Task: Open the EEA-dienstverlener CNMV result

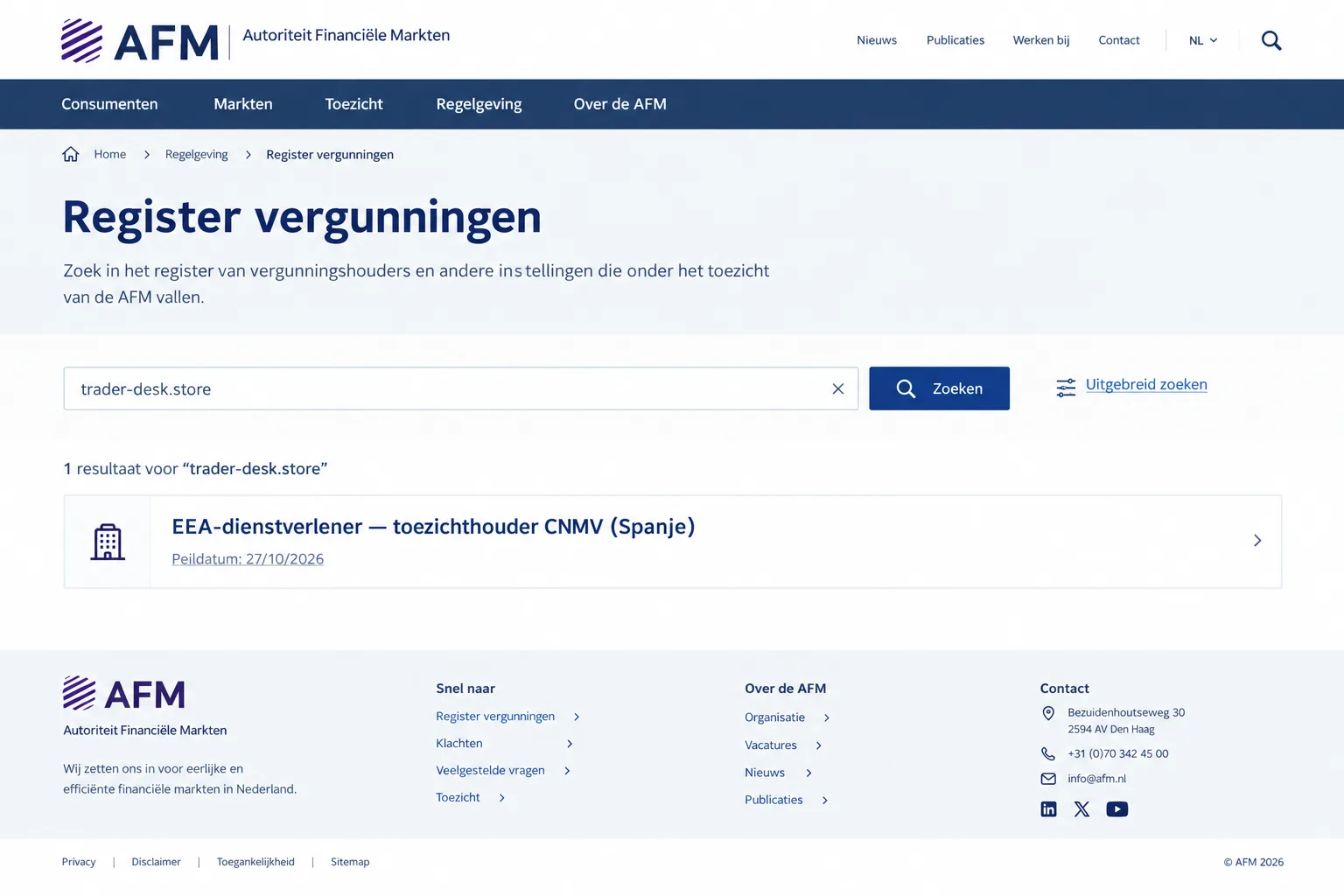Action: coord(673,542)
